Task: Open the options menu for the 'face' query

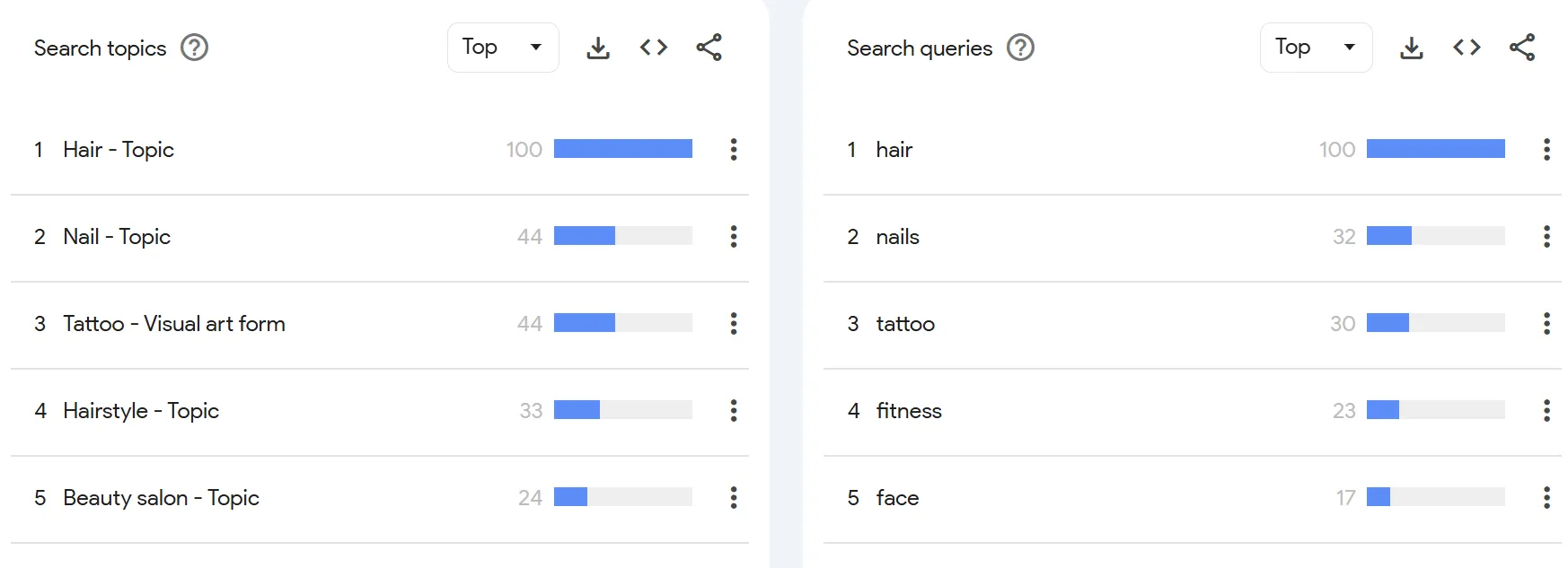Action: [x=1546, y=497]
